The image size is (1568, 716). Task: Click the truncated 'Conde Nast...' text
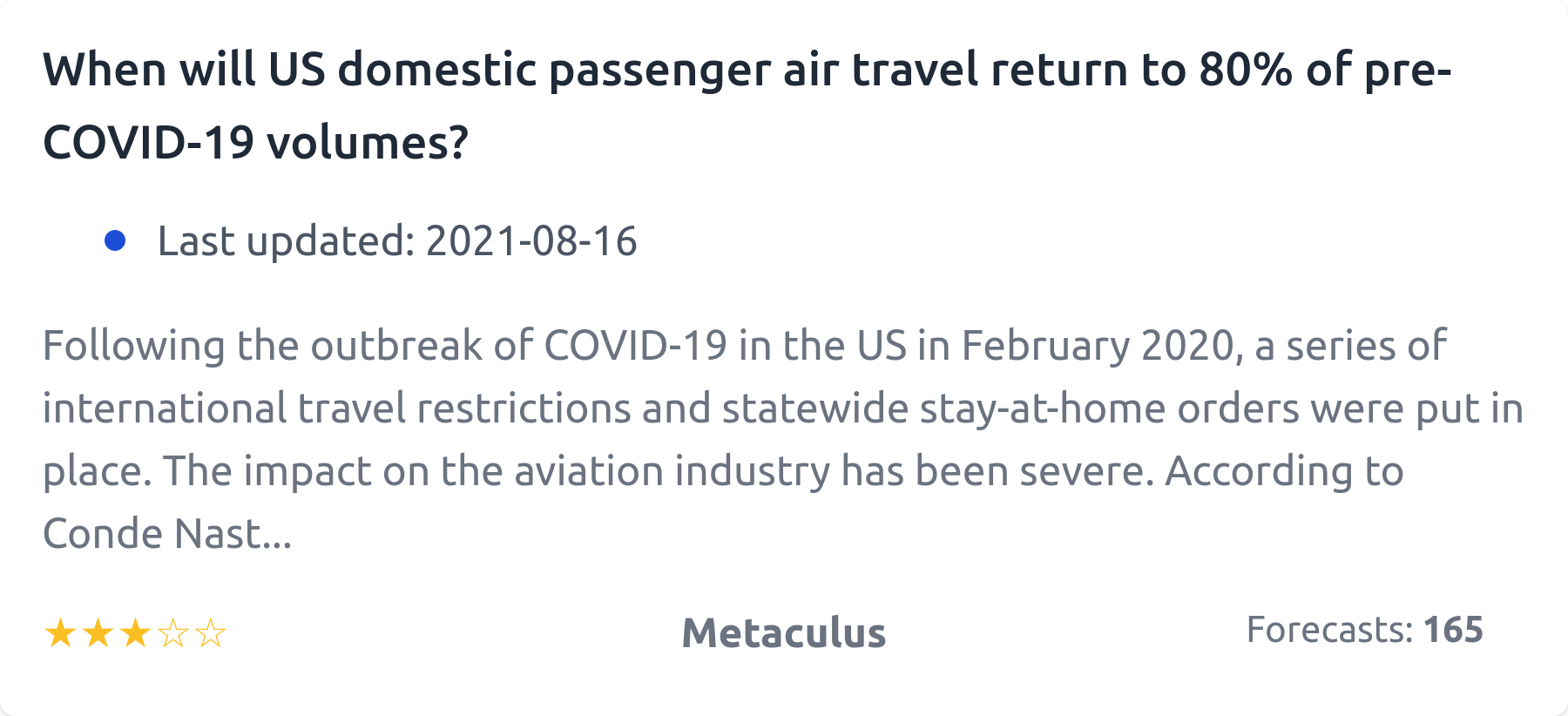click(x=167, y=534)
